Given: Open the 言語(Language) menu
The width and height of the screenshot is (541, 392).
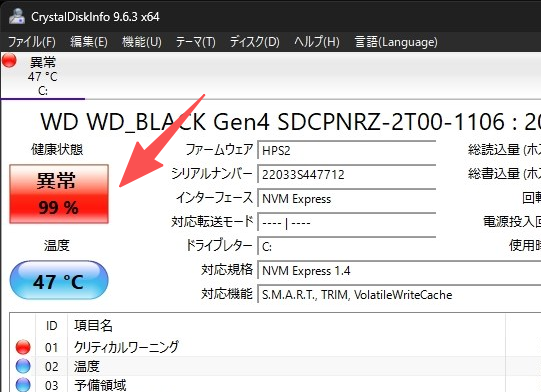Looking at the screenshot, I should (x=396, y=42).
